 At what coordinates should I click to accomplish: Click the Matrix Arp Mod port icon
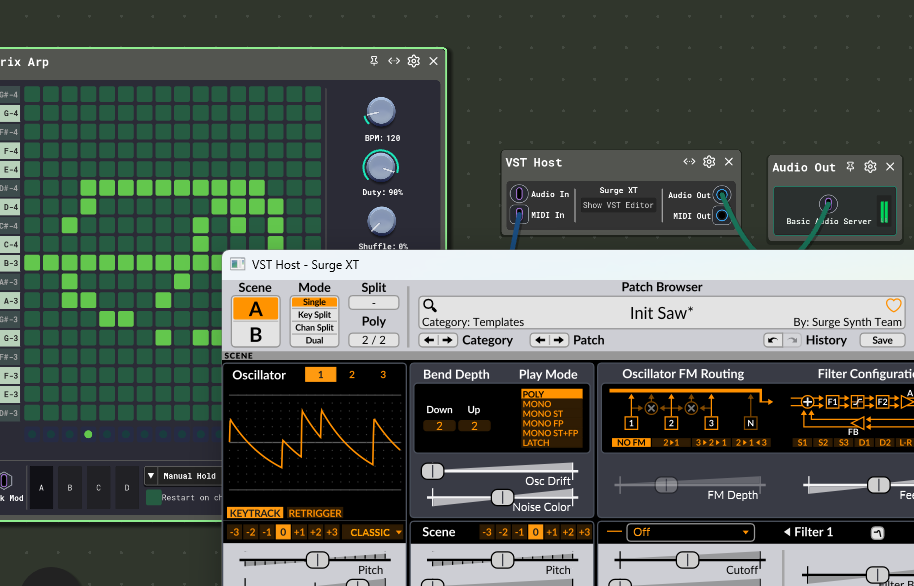[x=5, y=481]
